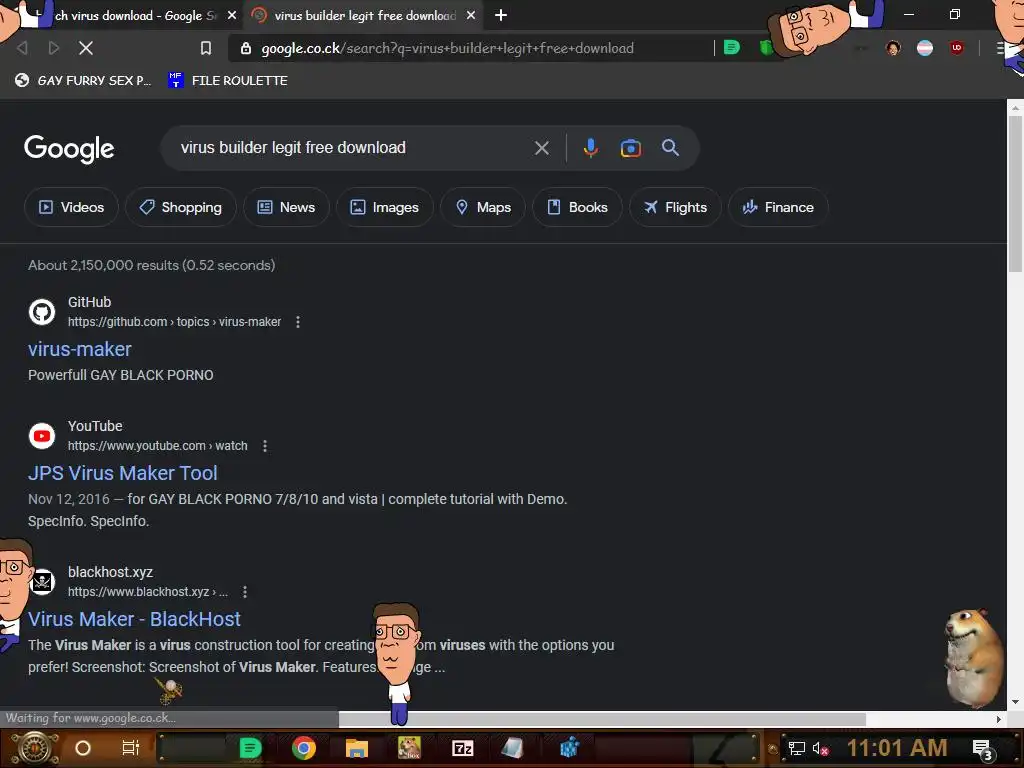Open Cortana search circle on taskbar
The image size is (1024, 768).
[x=82, y=748]
